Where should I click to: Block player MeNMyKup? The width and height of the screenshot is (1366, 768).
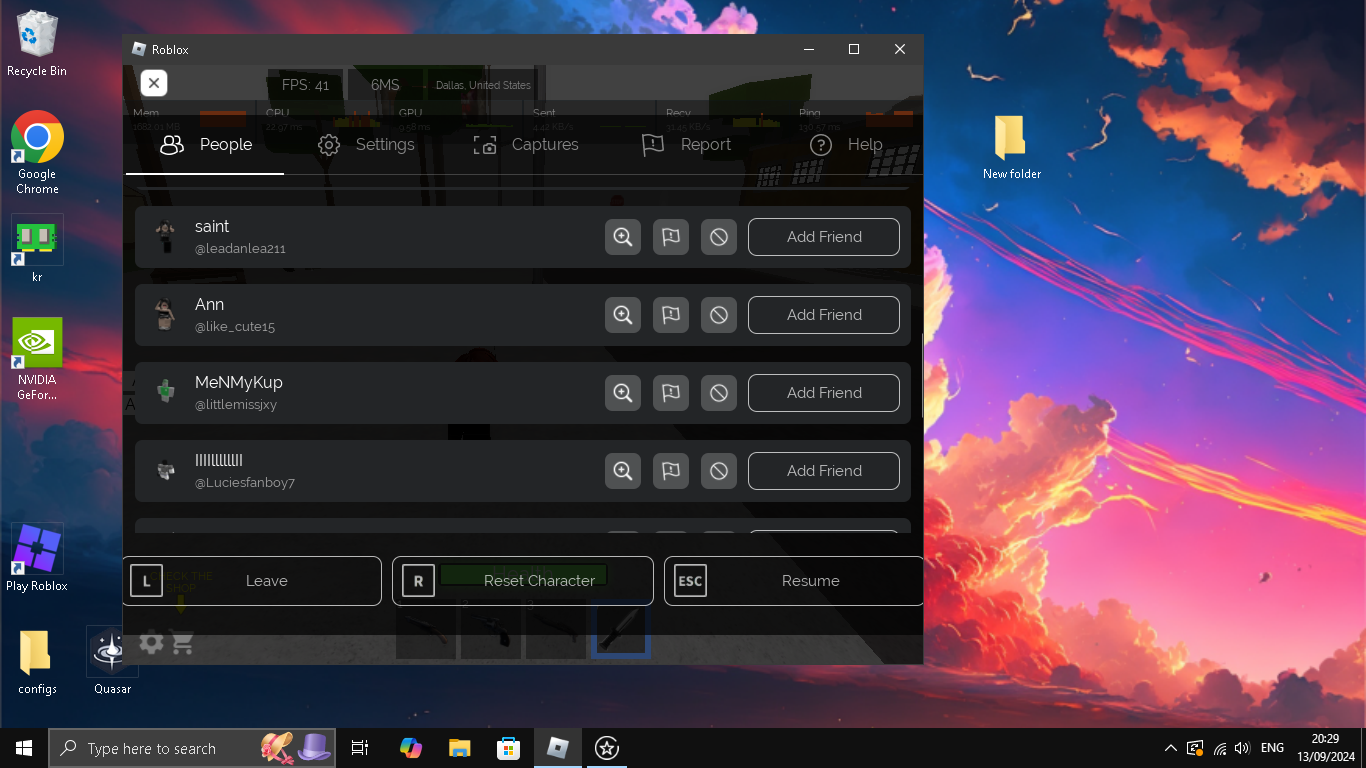(x=719, y=393)
